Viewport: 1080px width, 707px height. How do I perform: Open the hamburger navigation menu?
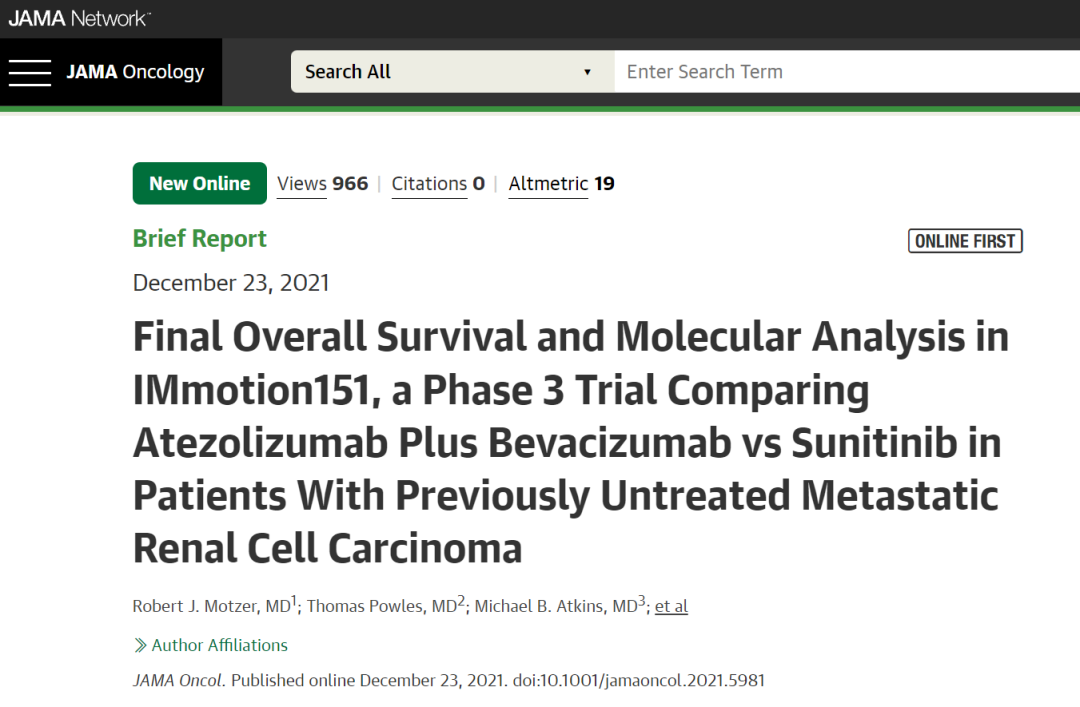[30, 72]
